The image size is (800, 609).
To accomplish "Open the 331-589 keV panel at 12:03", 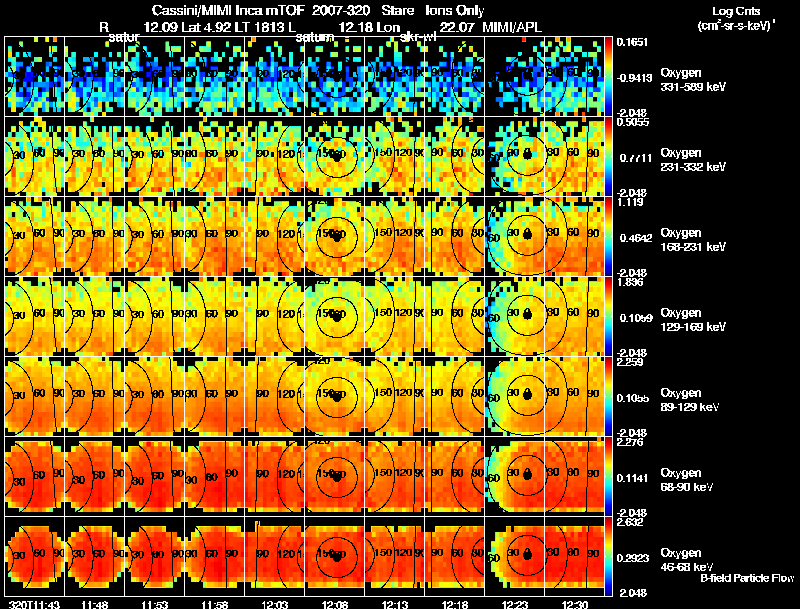I will [x=275, y=76].
